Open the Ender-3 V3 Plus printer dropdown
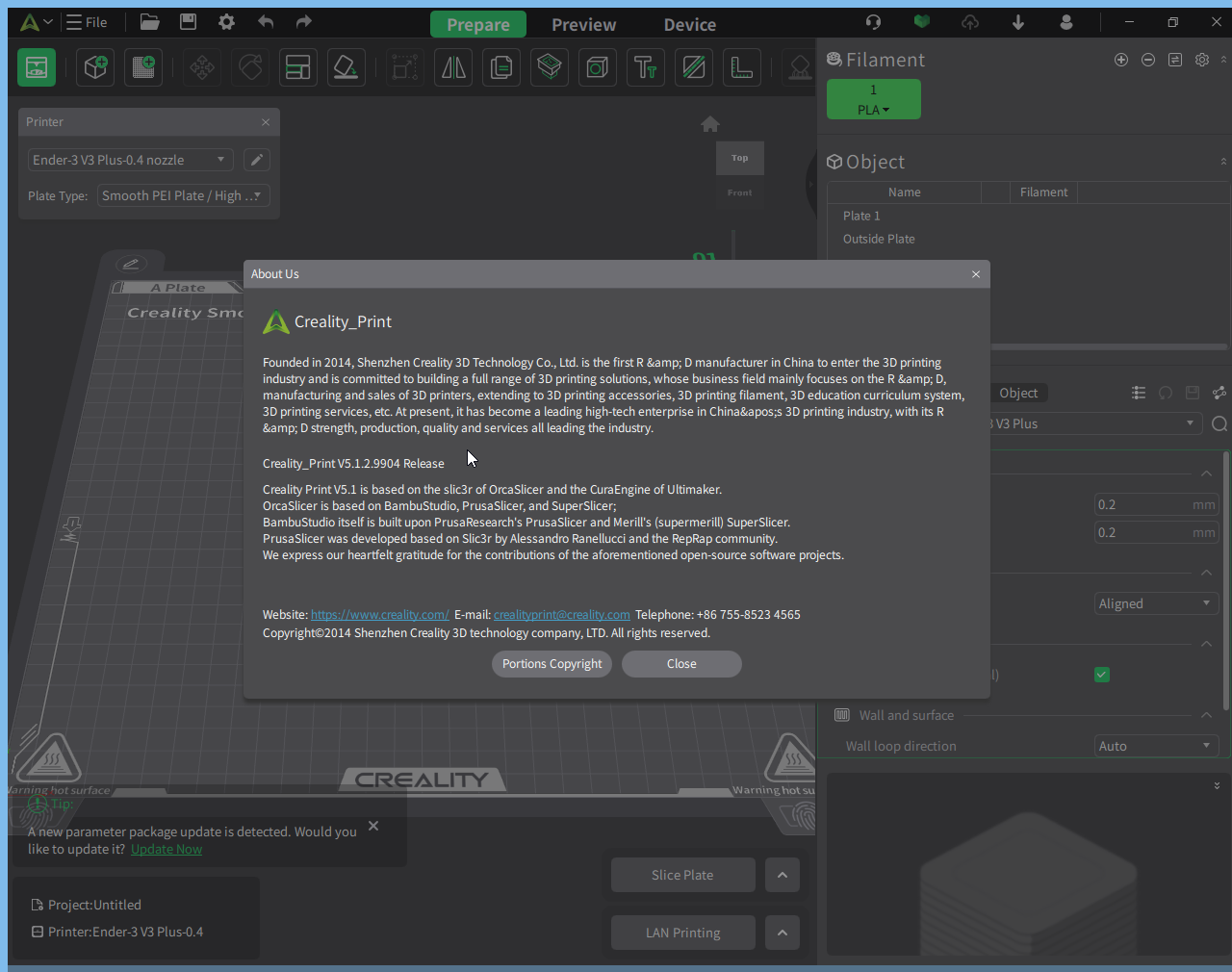This screenshot has width=1232, height=972. click(x=130, y=160)
